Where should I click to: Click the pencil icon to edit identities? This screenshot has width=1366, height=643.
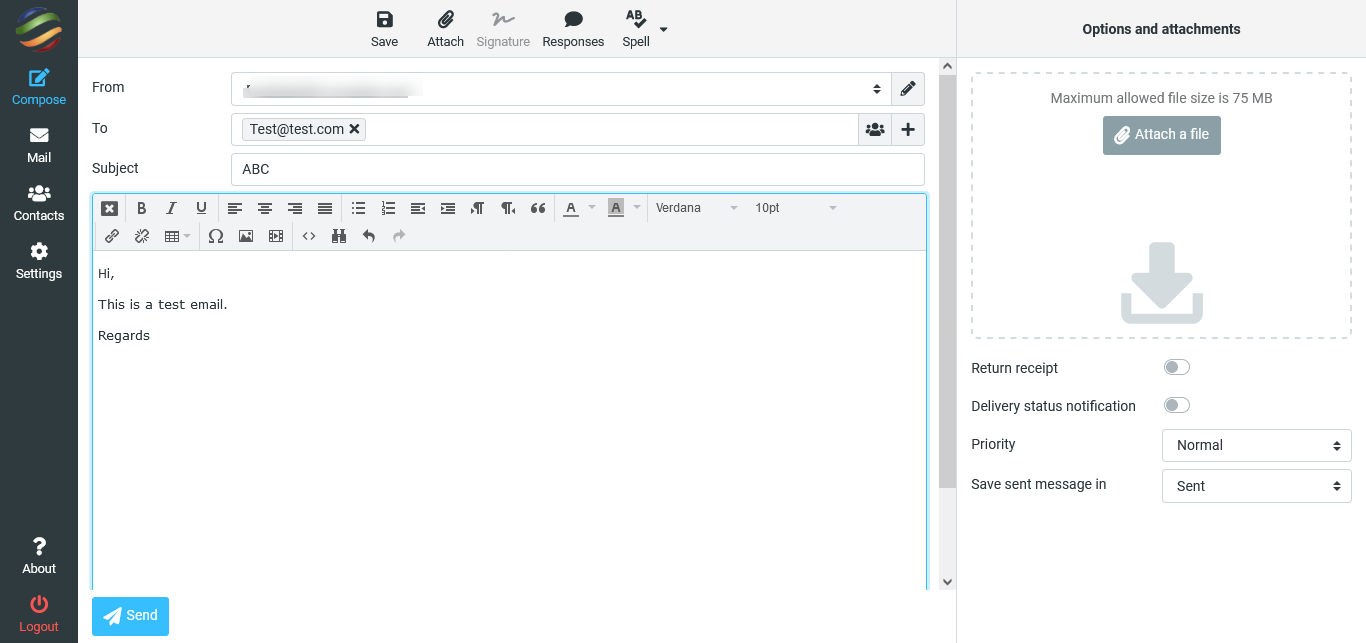point(907,88)
